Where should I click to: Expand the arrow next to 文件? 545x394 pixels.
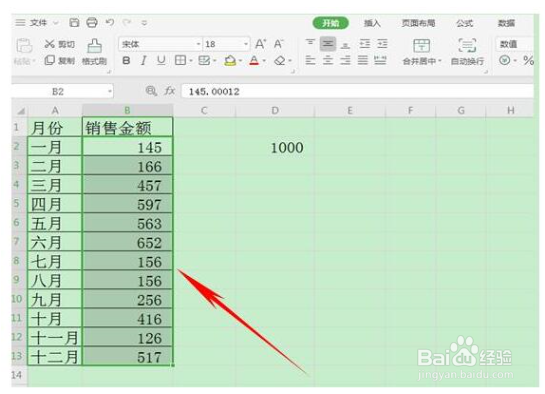(56, 23)
